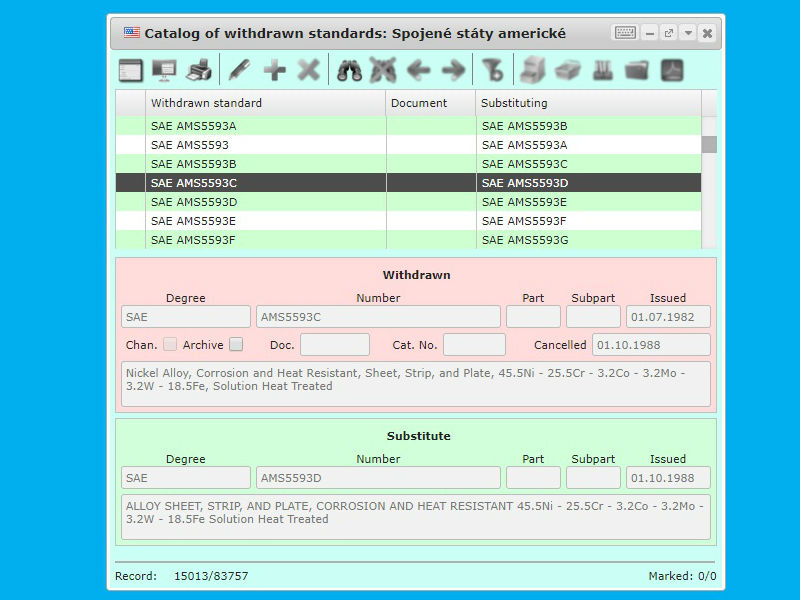Select SAE AMS5593B in Withdrawn standard column
Viewport: 800px width, 600px height.
(193, 164)
